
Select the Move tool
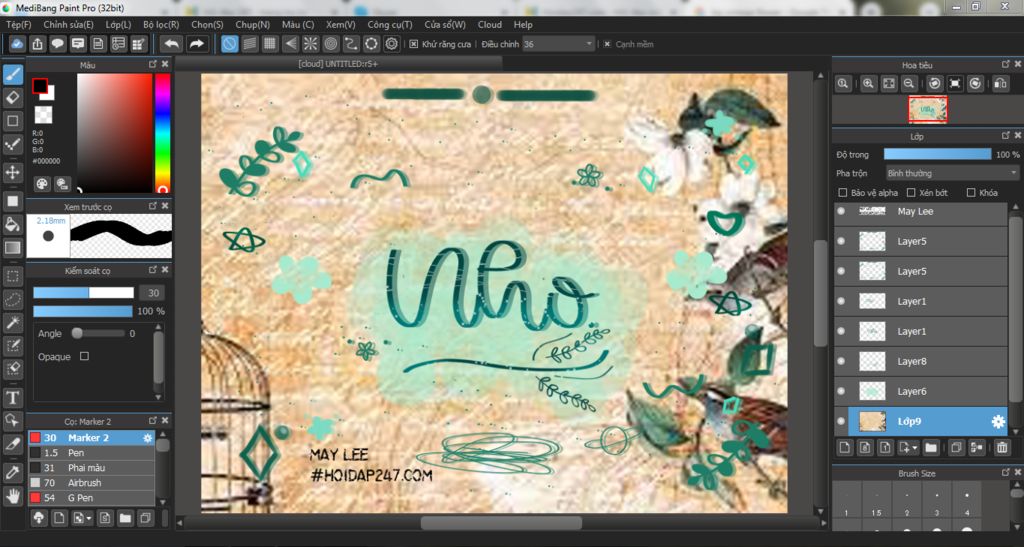[13, 172]
